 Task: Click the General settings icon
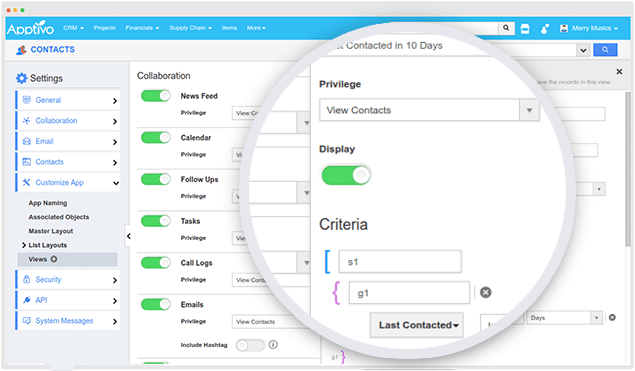tap(27, 100)
